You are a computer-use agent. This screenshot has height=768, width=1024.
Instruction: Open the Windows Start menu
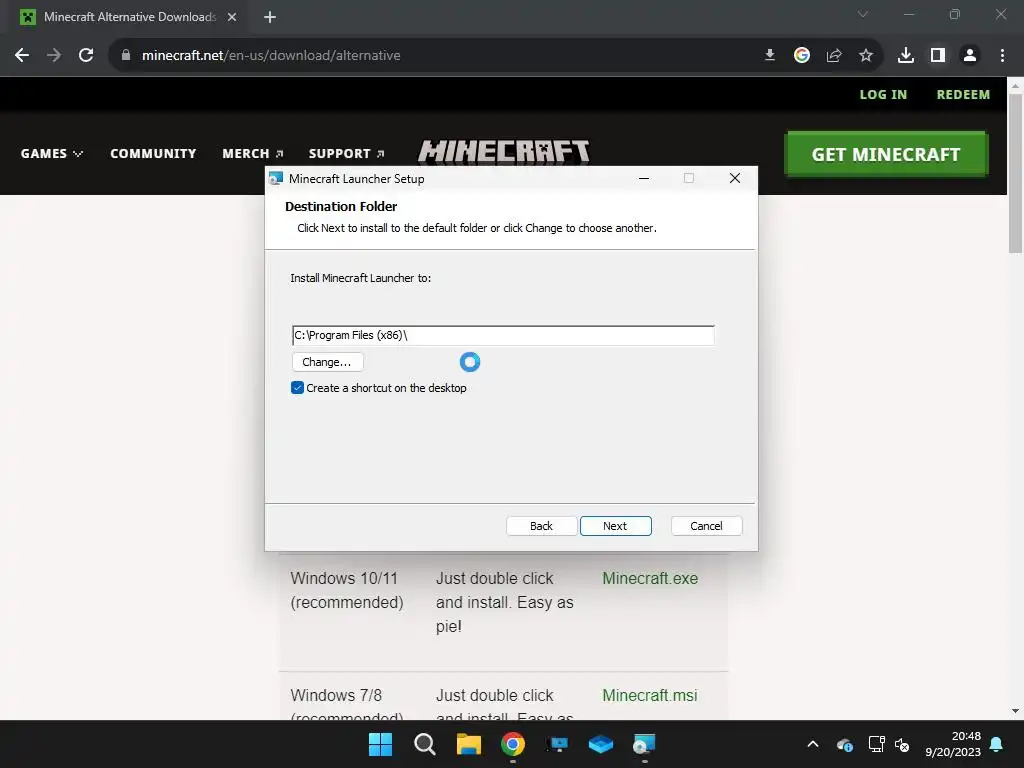[x=380, y=744]
